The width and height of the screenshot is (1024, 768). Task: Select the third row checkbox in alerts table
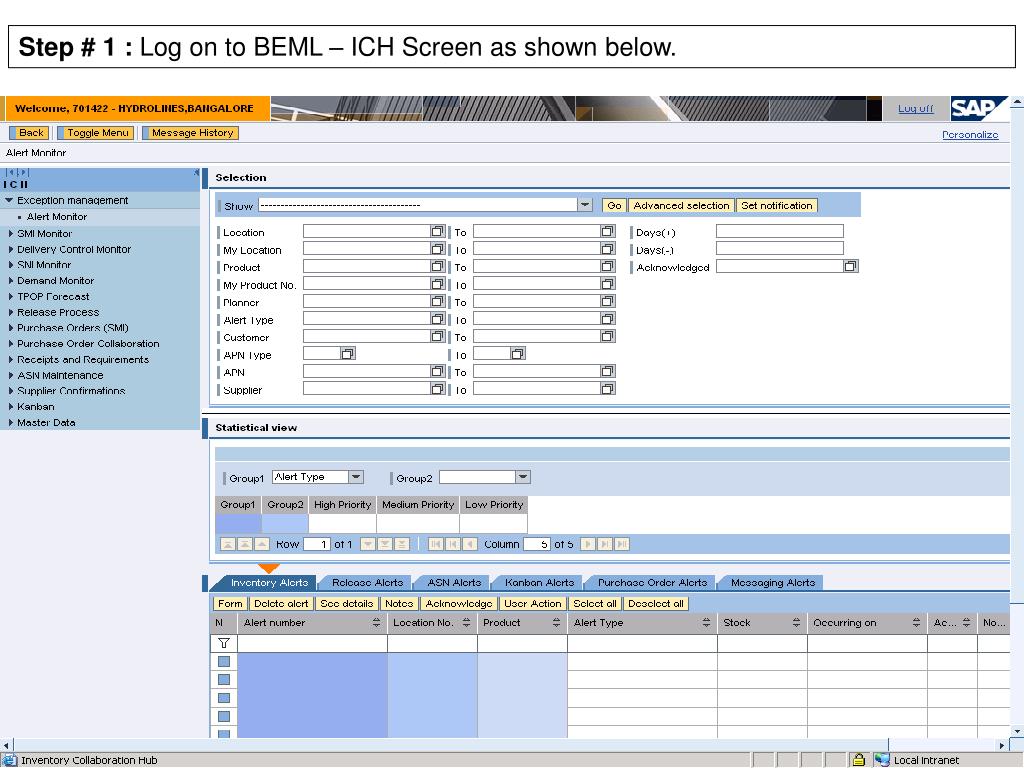pyautogui.click(x=224, y=698)
